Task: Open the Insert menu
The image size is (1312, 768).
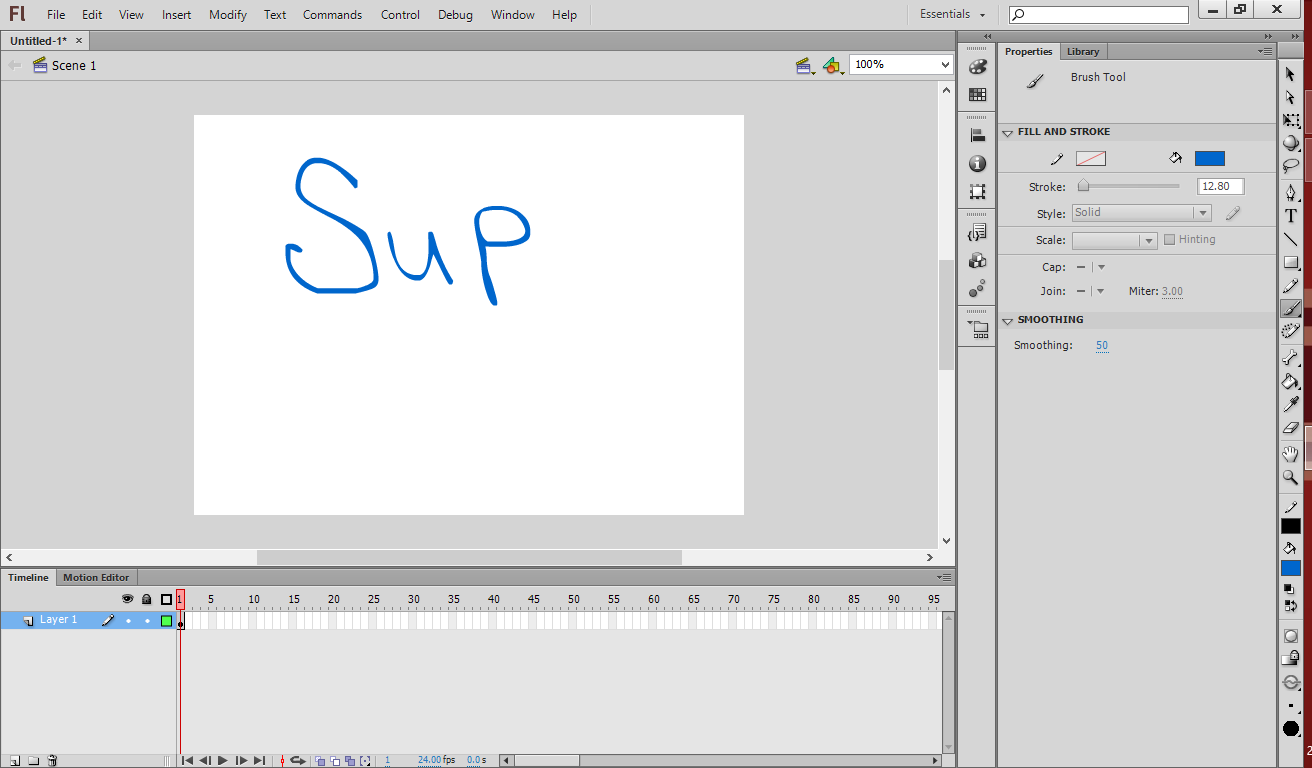Action: point(177,15)
